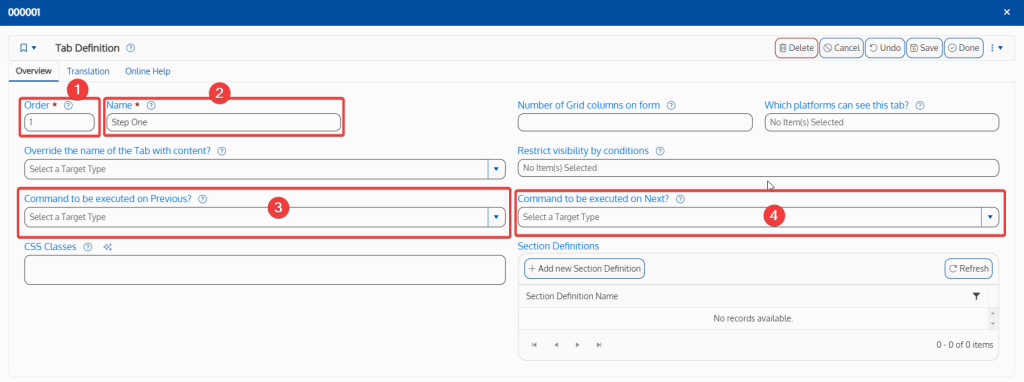Image resolution: width=1024 pixels, height=382 pixels.
Task: Focus the CSS Classes text area
Action: click(264, 270)
